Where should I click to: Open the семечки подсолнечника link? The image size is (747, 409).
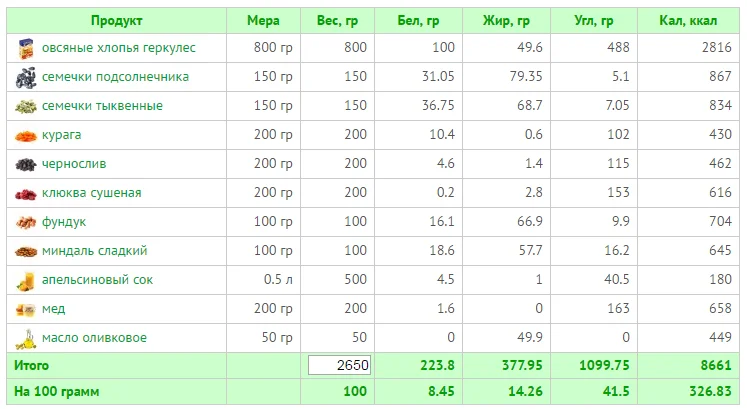click(x=115, y=77)
